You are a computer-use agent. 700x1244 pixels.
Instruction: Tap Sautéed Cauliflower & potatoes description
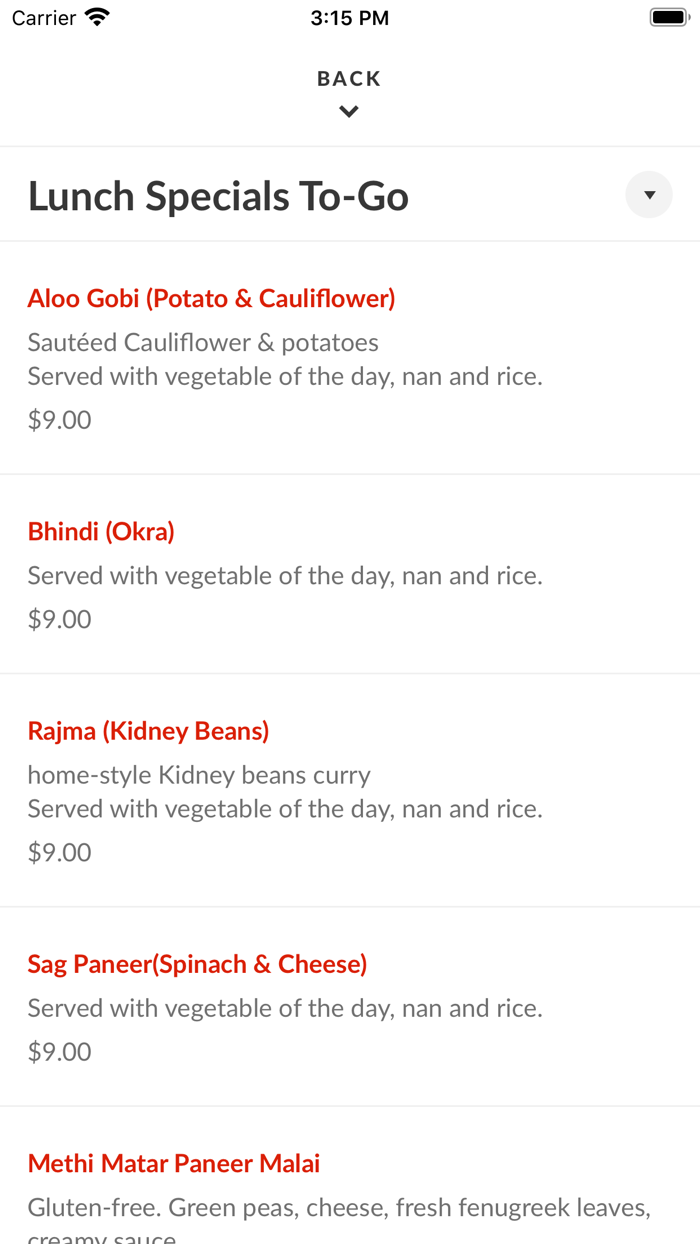coord(203,343)
